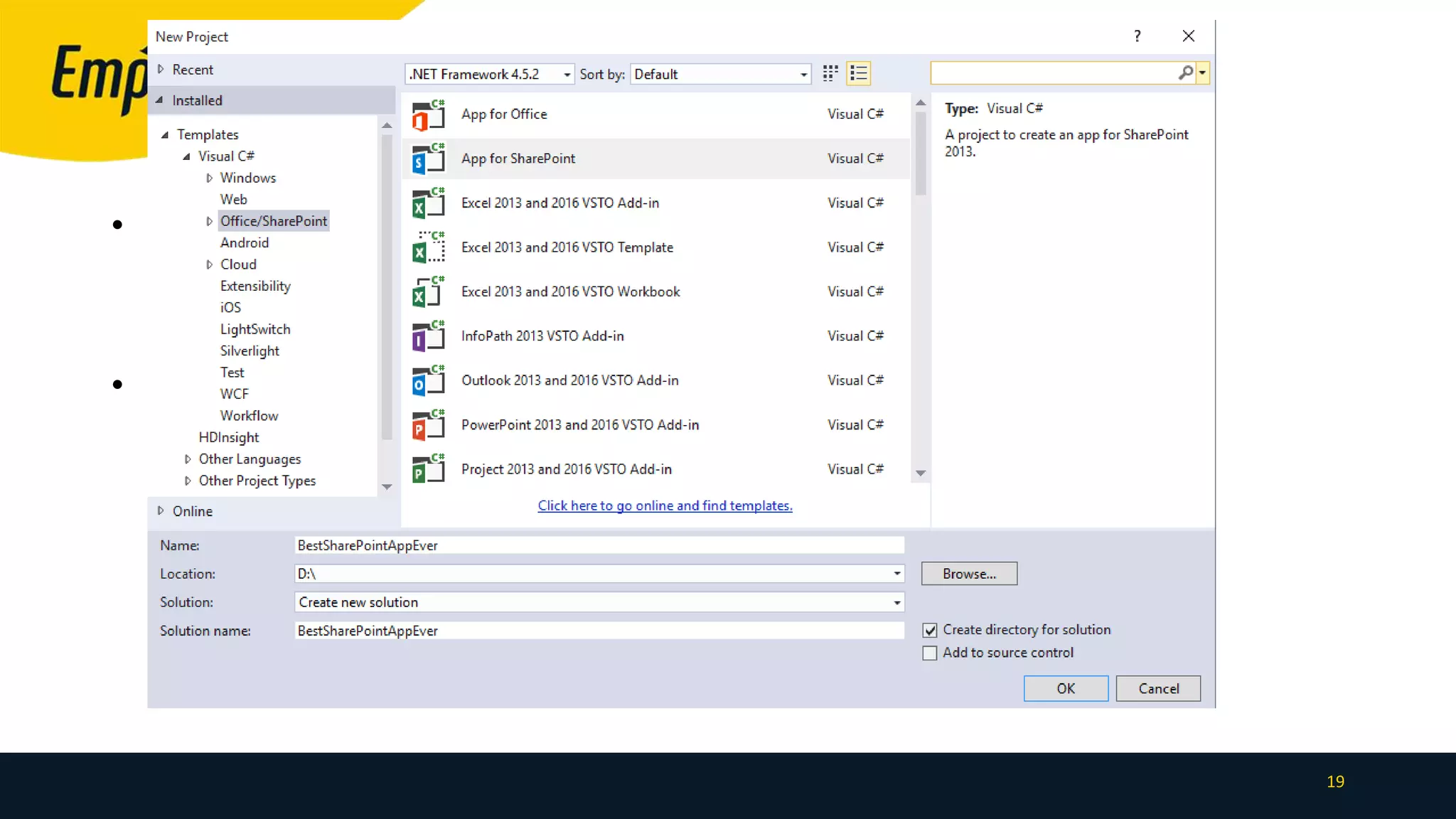1456x819 pixels.
Task: Click the Excel VSTO Workbook icon
Action: [x=429, y=292]
